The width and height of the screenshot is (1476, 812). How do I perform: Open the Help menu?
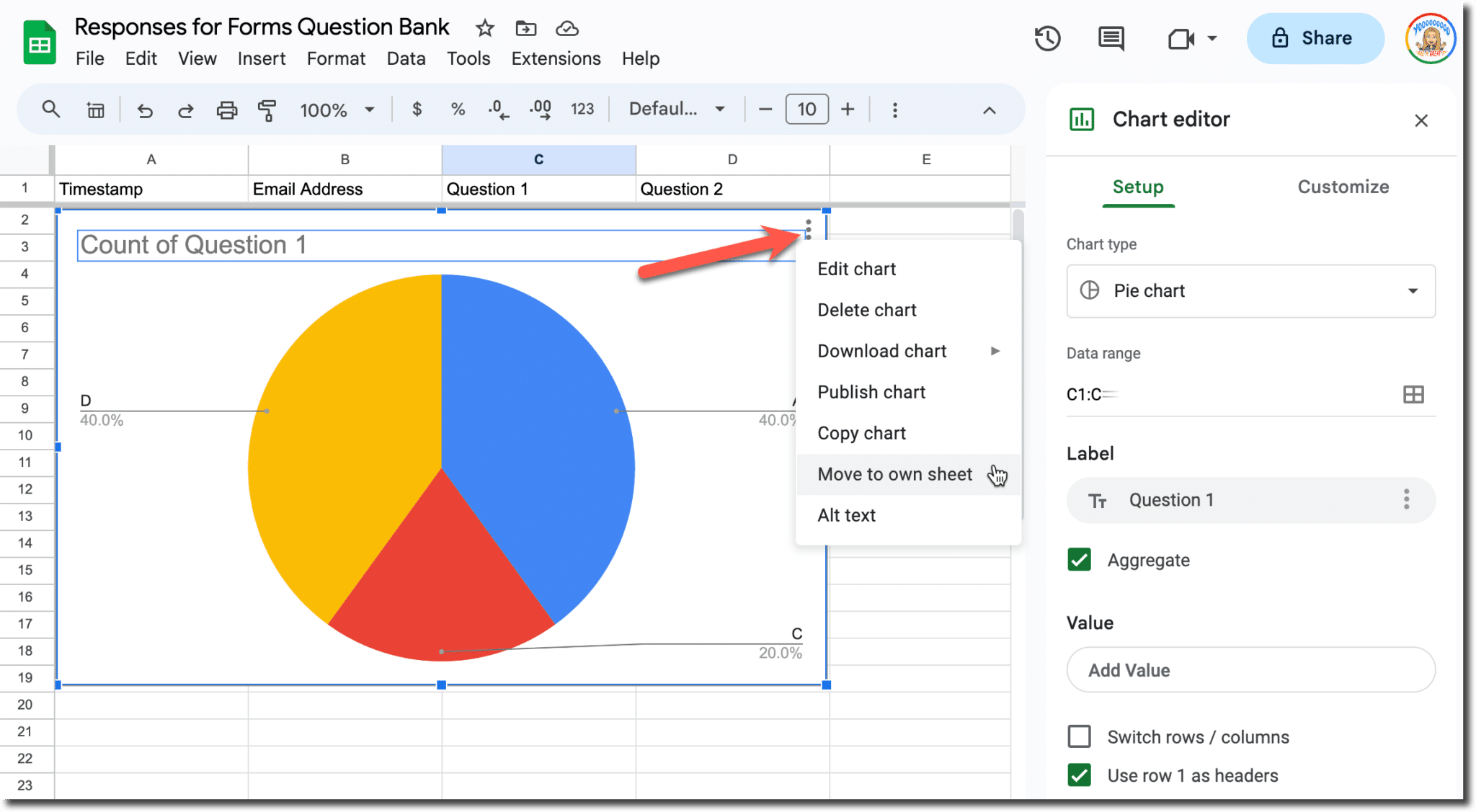pyautogui.click(x=641, y=58)
